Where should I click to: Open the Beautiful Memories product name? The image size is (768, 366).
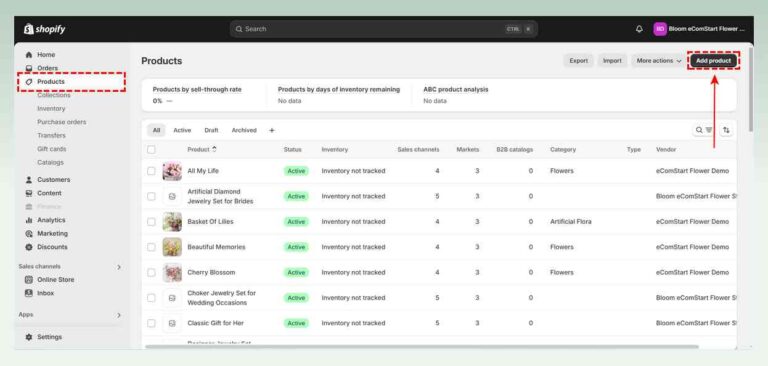(216, 247)
